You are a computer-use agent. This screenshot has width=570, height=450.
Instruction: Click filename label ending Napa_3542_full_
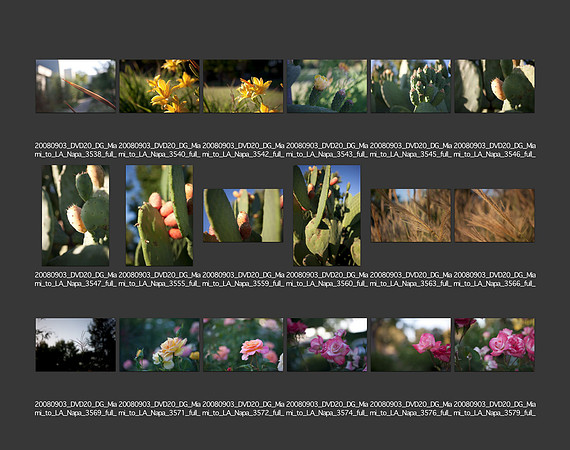(x=243, y=150)
